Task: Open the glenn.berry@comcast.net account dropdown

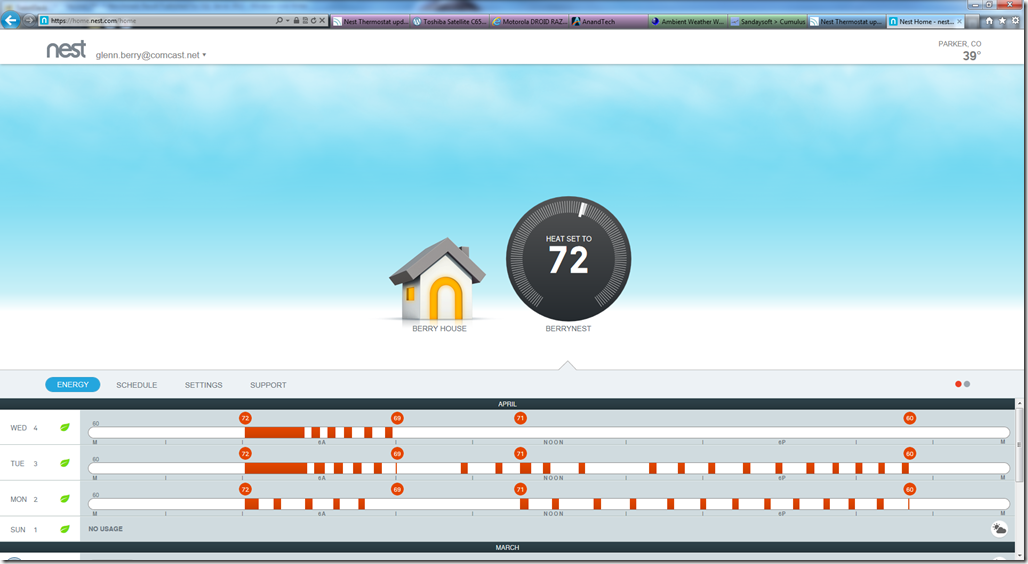Action: point(151,55)
